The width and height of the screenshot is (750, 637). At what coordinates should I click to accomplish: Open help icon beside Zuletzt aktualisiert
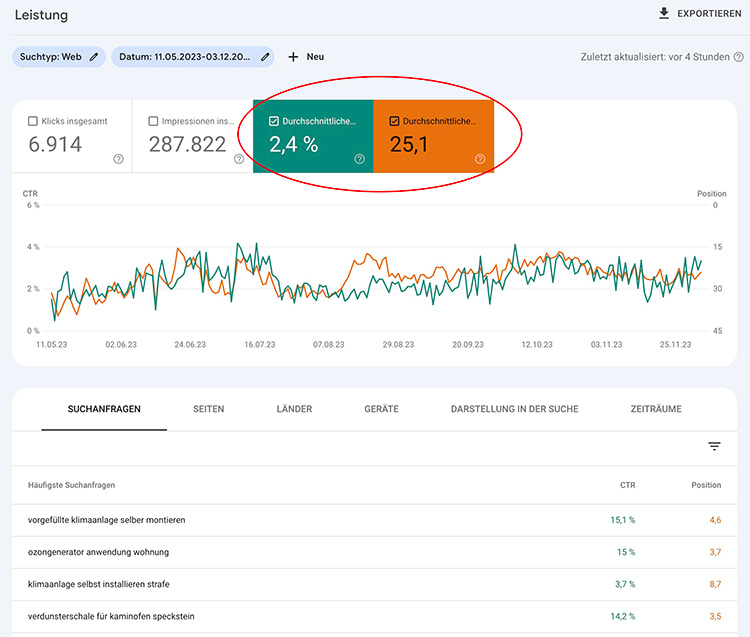tap(739, 57)
